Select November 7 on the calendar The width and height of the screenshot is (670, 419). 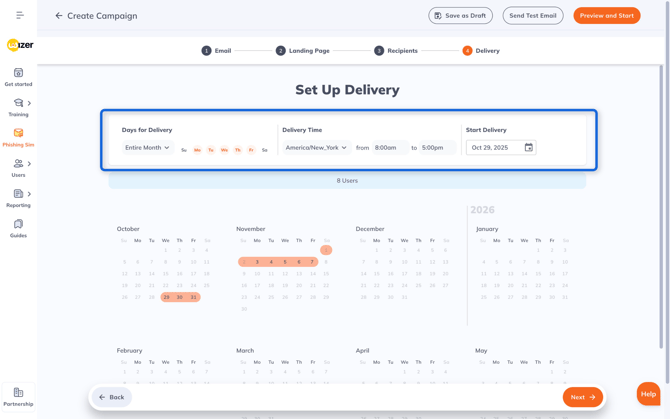(x=312, y=262)
